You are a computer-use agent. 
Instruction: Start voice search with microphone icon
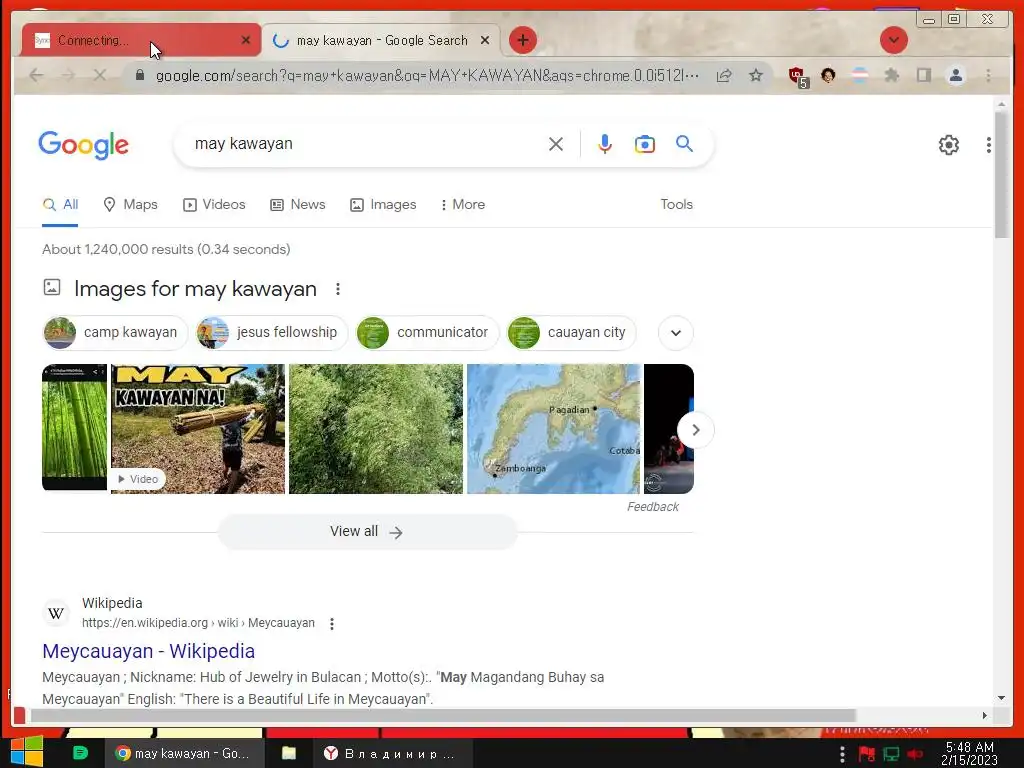click(x=605, y=144)
